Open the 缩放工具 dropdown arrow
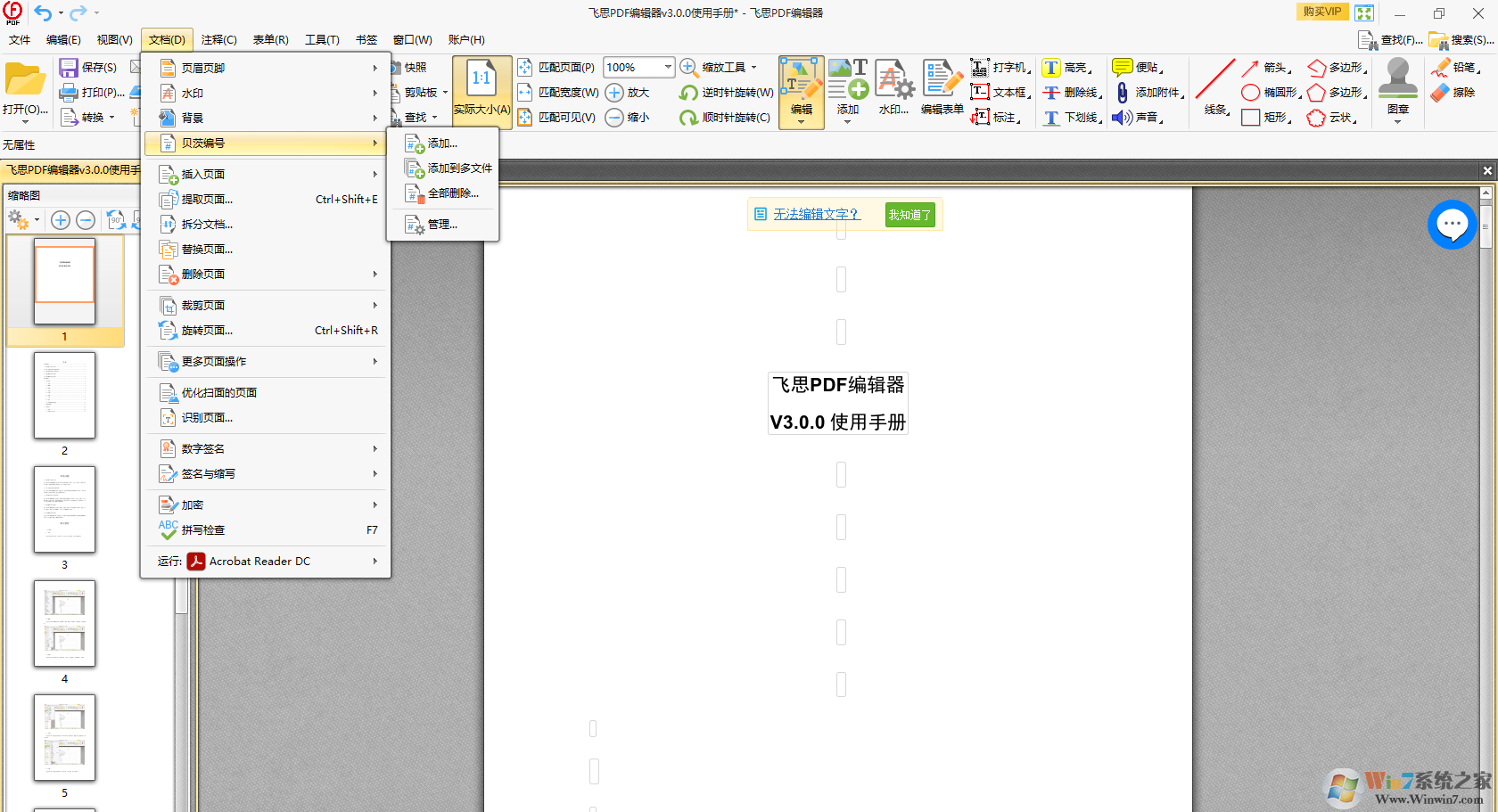 click(x=753, y=67)
